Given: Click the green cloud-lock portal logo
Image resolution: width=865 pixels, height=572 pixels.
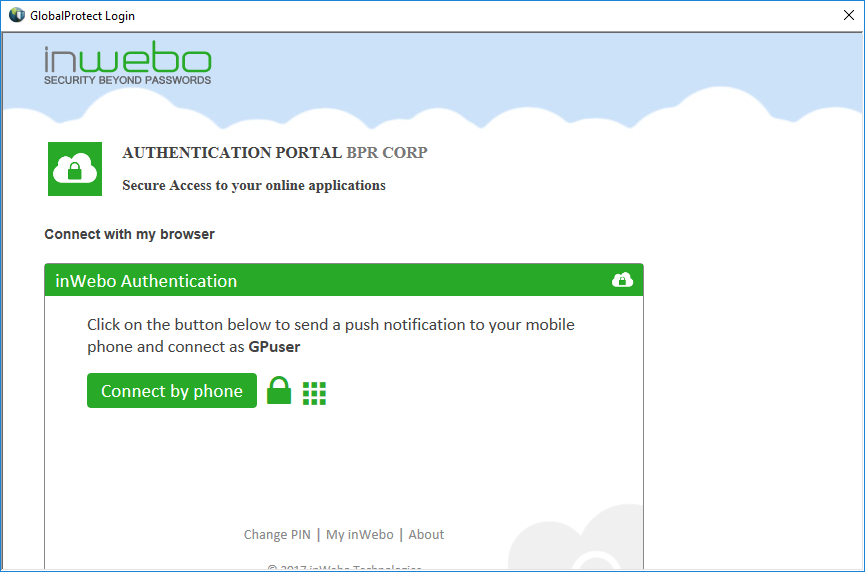Looking at the screenshot, I should point(75,169).
